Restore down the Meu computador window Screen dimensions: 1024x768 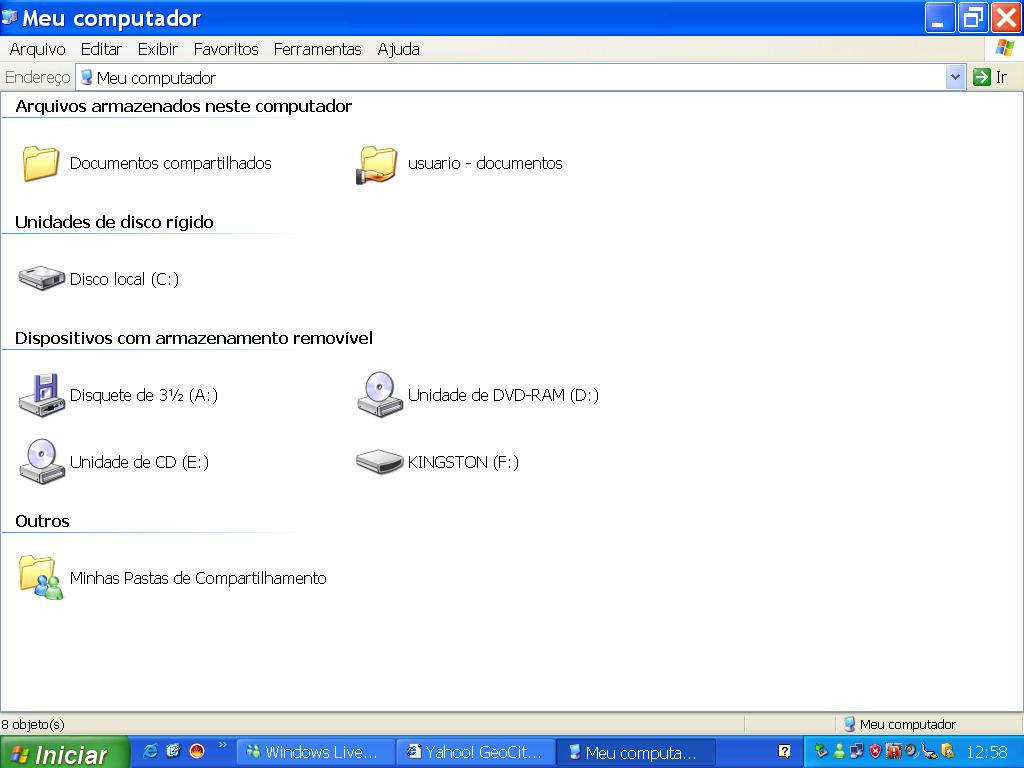click(973, 17)
